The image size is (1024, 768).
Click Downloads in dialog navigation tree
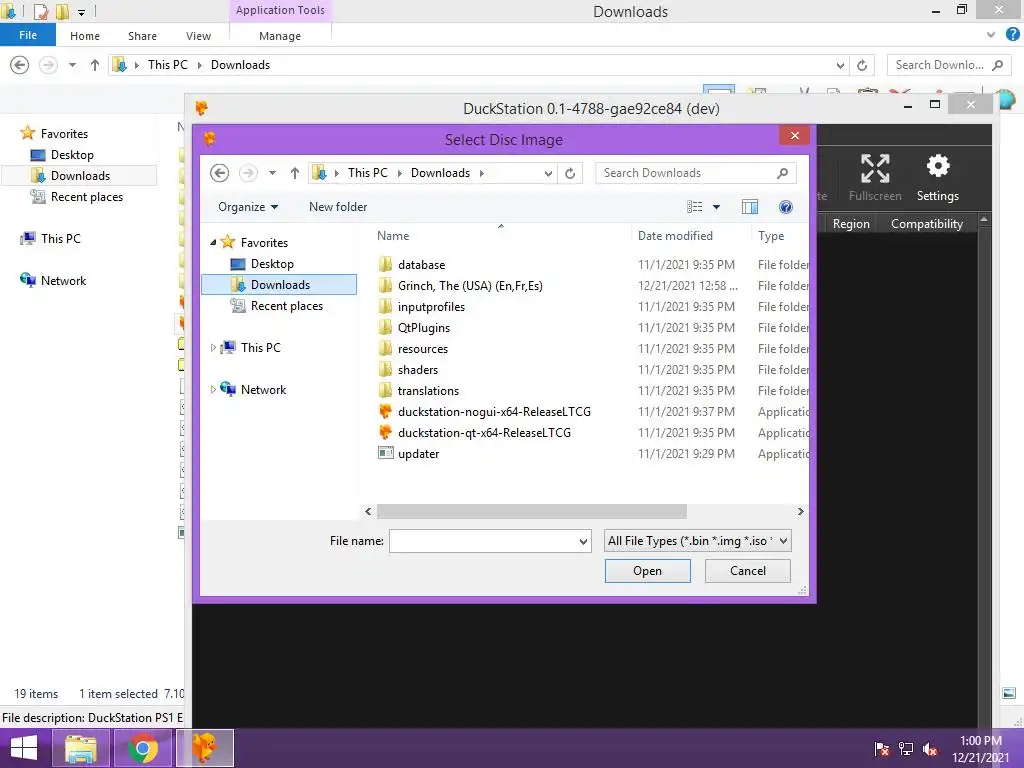[280, 285]
